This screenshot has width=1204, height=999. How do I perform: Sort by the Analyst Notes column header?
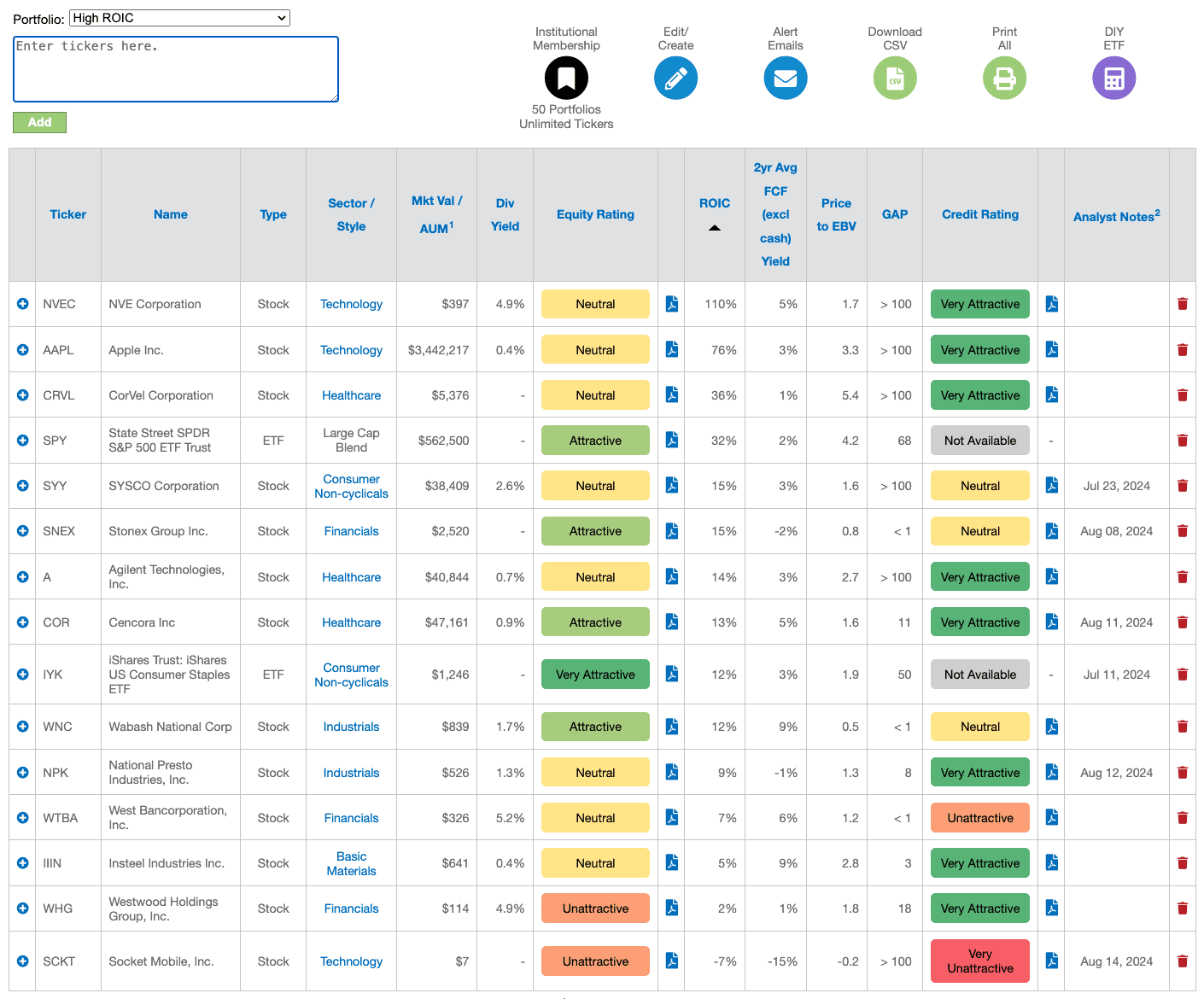(x=1116, y=216)
